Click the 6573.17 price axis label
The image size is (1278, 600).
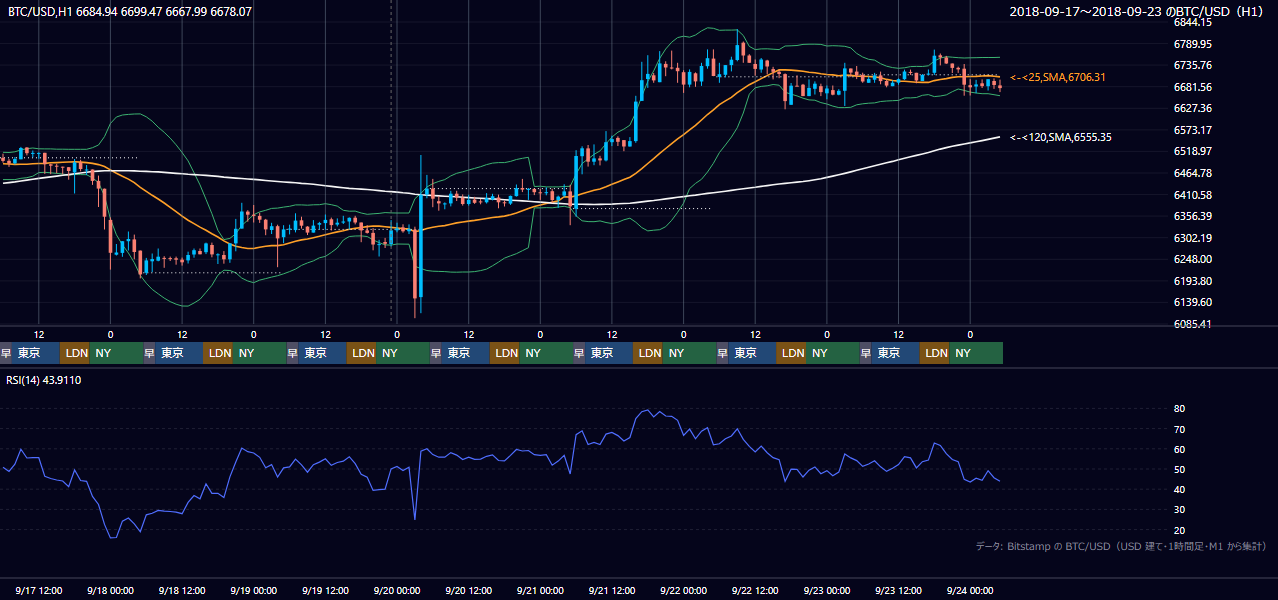1193,130
